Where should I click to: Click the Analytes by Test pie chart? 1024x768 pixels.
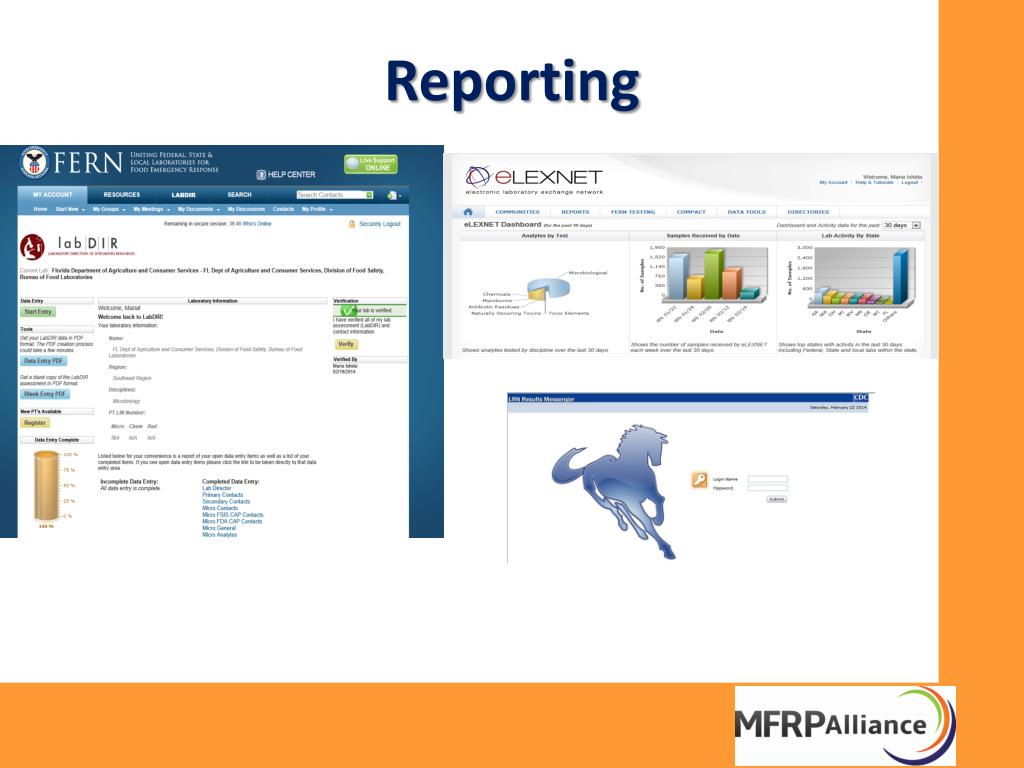coord(549,288)
